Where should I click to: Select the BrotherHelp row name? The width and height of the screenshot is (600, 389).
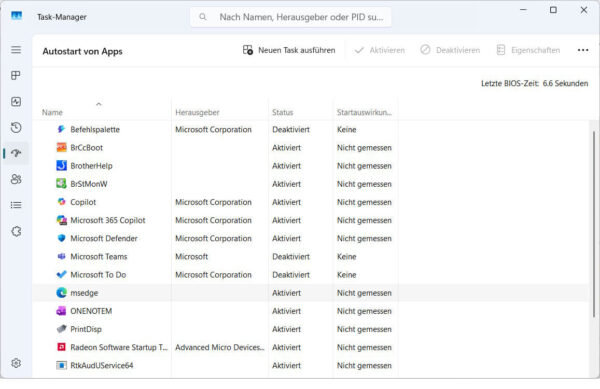point(91,166)
